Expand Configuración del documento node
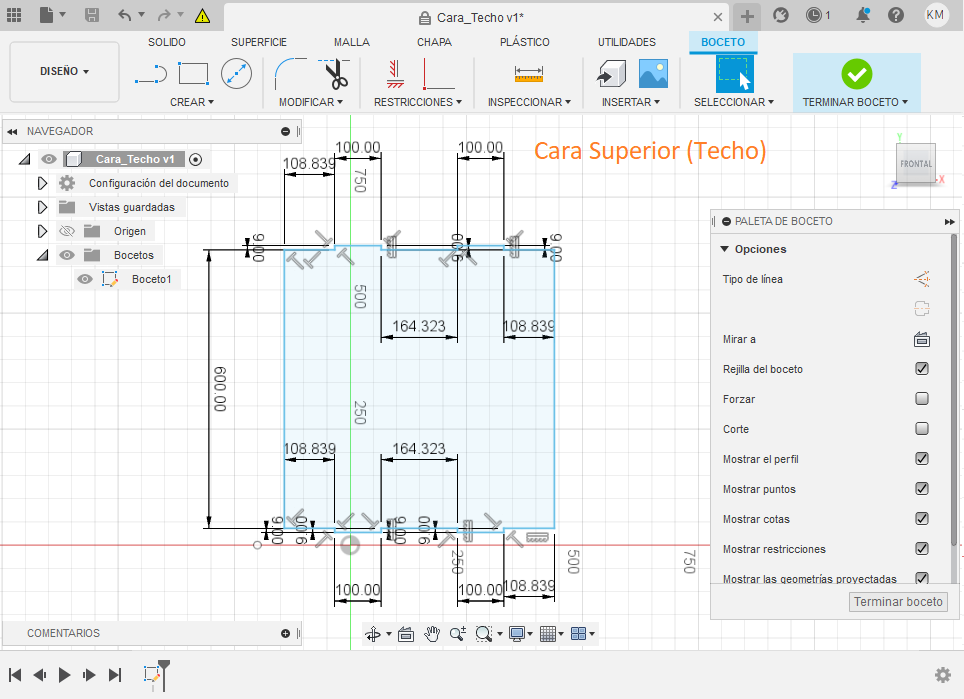 point(42,183)
